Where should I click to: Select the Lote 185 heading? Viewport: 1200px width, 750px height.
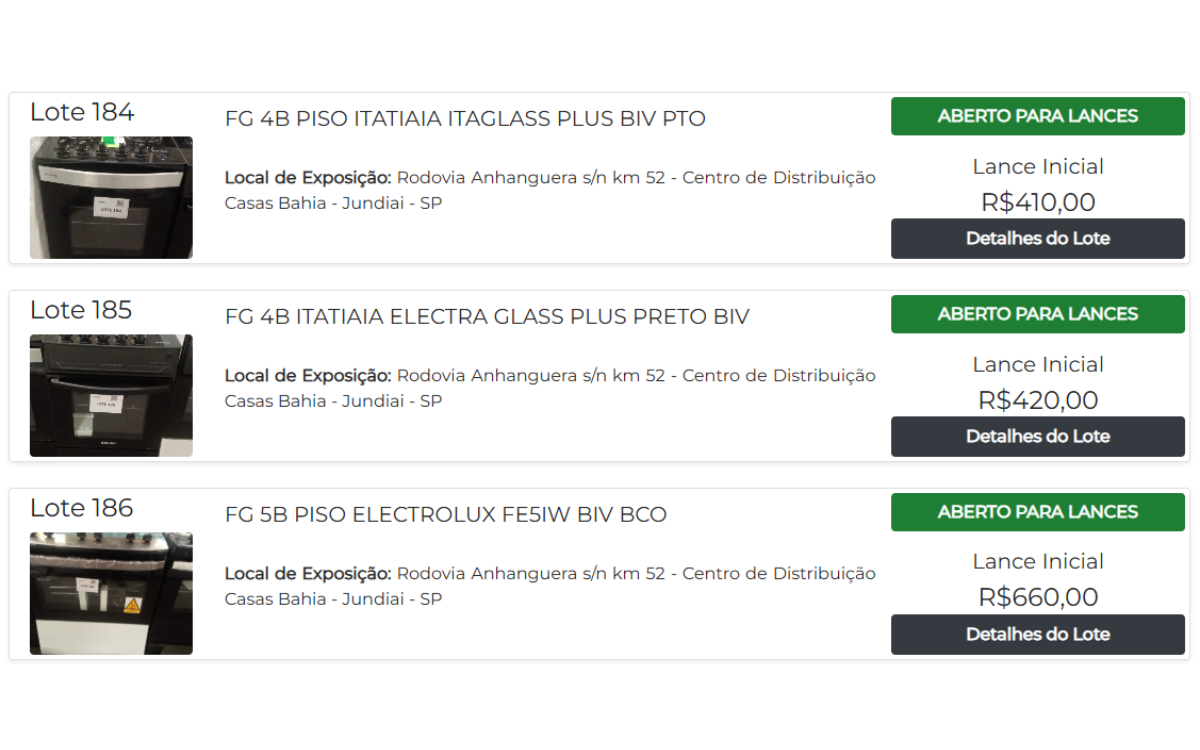[82, 310]
